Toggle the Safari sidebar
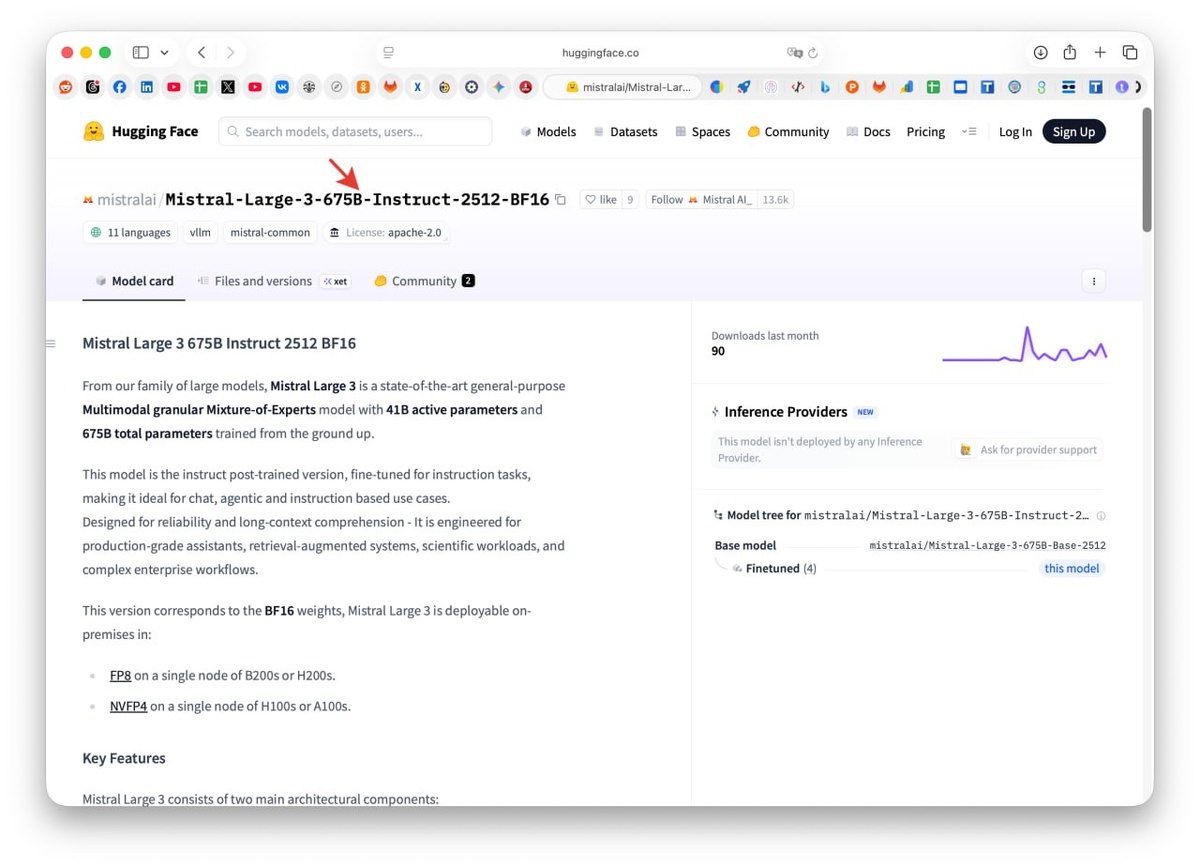The width and height of the screenshot is (1200, 867). pos(141,52)
